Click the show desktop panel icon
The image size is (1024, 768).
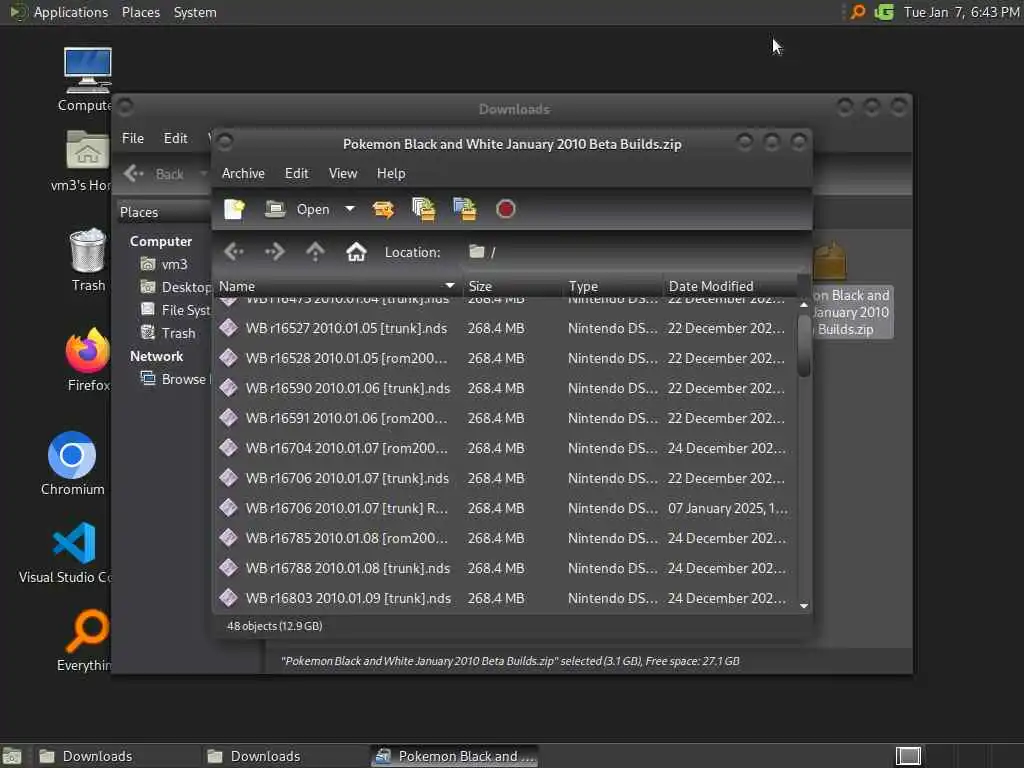point(12,756)
